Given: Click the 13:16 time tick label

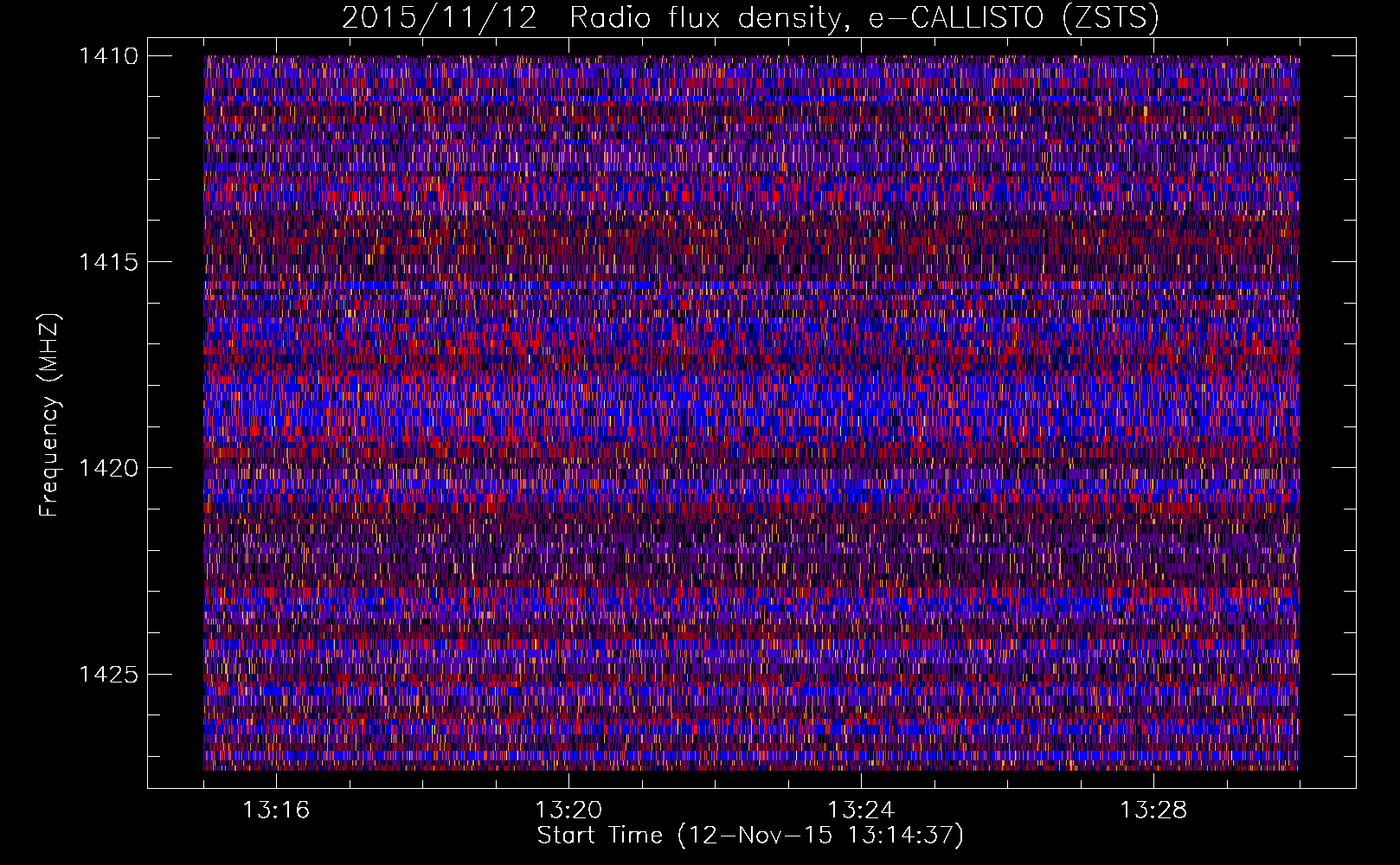Looking at the screenshot, I should [276, 811].
